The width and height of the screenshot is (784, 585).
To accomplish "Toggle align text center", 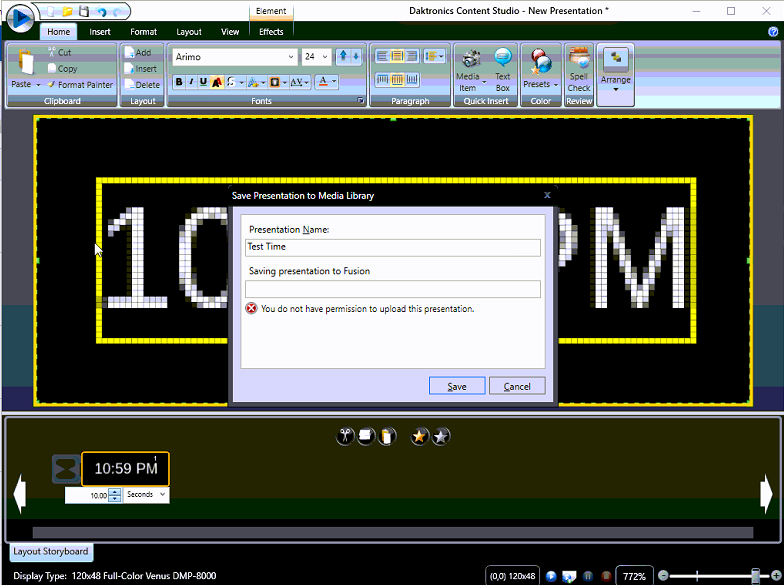I will point(397,56).
